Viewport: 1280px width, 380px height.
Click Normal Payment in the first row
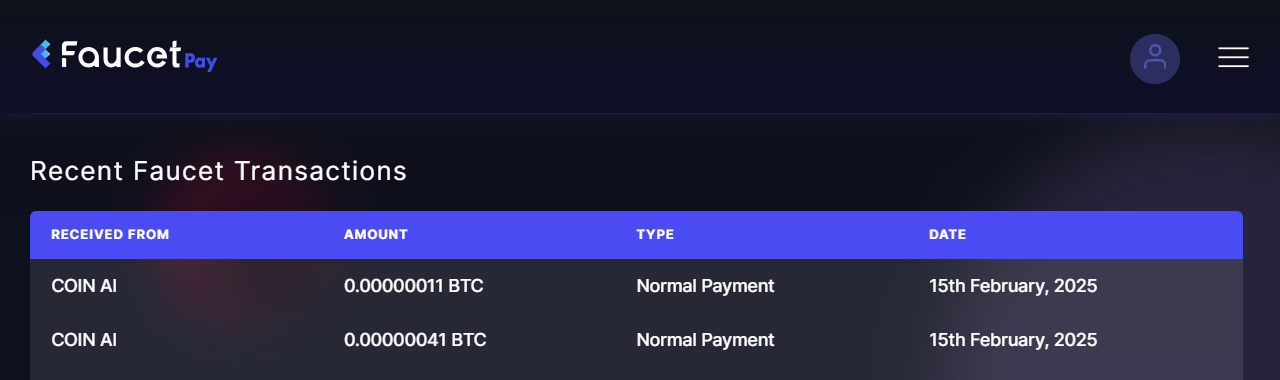[x=705, y=286]
